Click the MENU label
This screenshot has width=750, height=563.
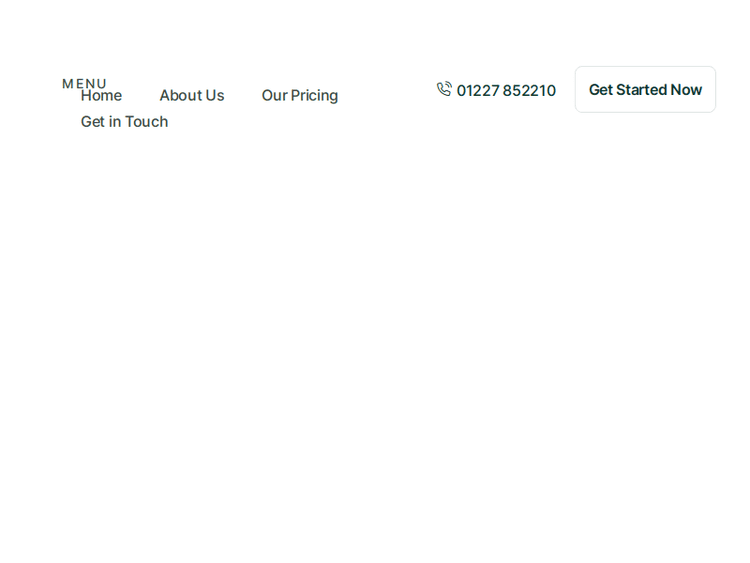[84, 82]
